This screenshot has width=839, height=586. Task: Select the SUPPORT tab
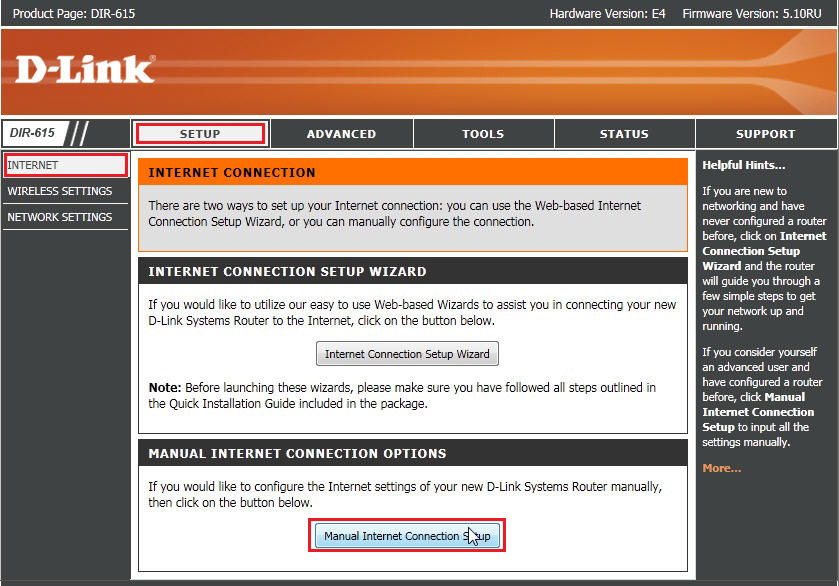tap(766, 134)
